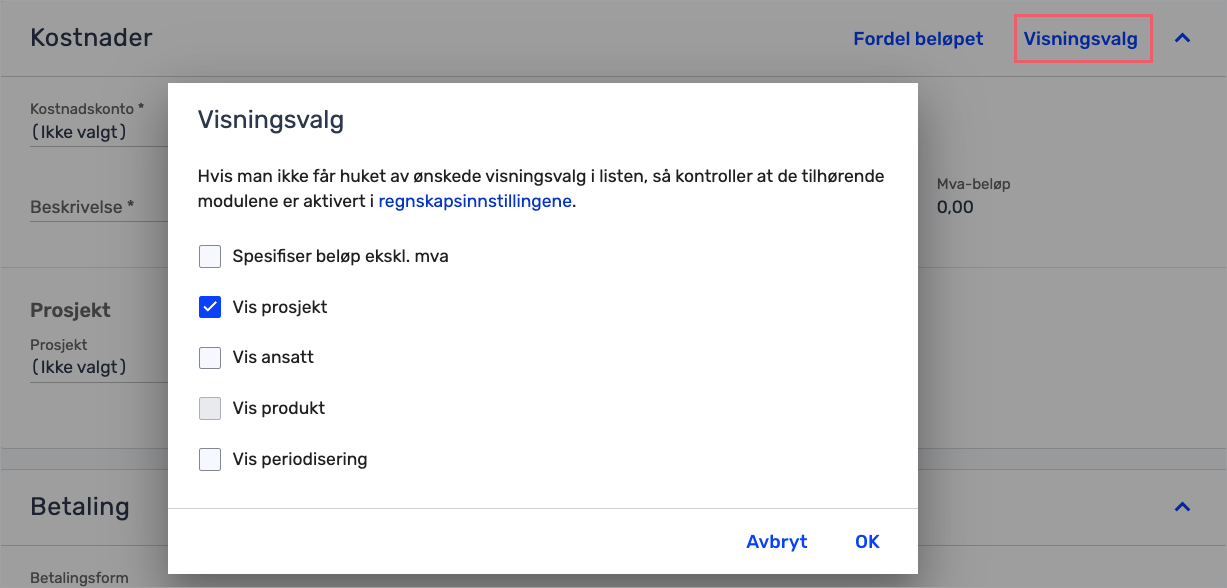Image resolution: width=1227 pixels, height=588 pixels.
Task: Cancel the dialog with Avbryt
Action: tap(776, 542)
